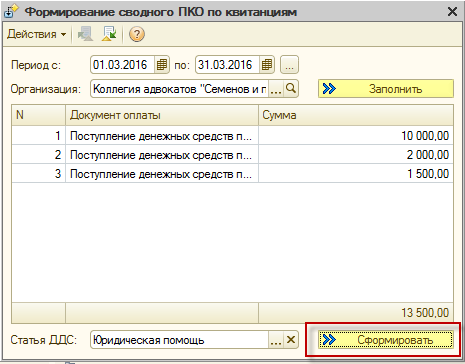Select row 3 payment document cell
The image size is (465, 364).
(x=162, y=174)
